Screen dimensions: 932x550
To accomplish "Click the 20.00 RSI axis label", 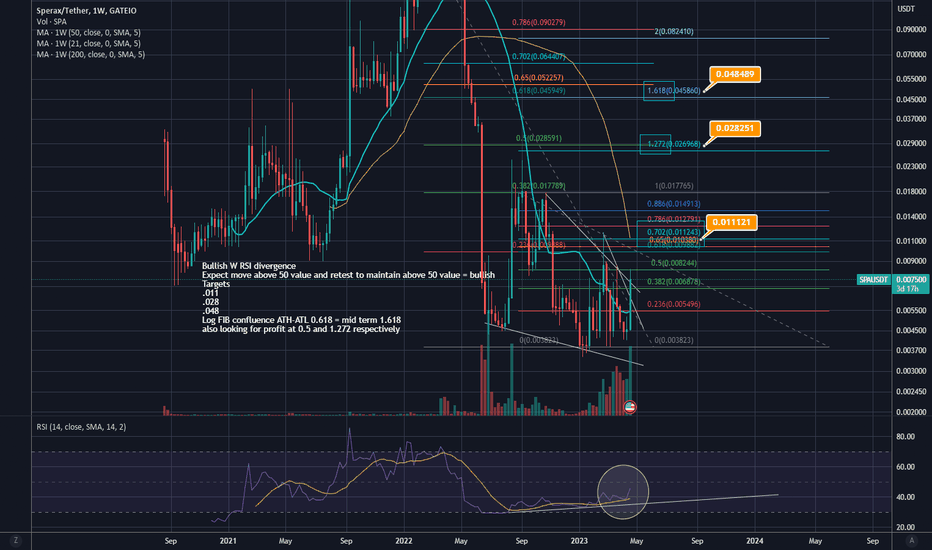I will (905, 527).
